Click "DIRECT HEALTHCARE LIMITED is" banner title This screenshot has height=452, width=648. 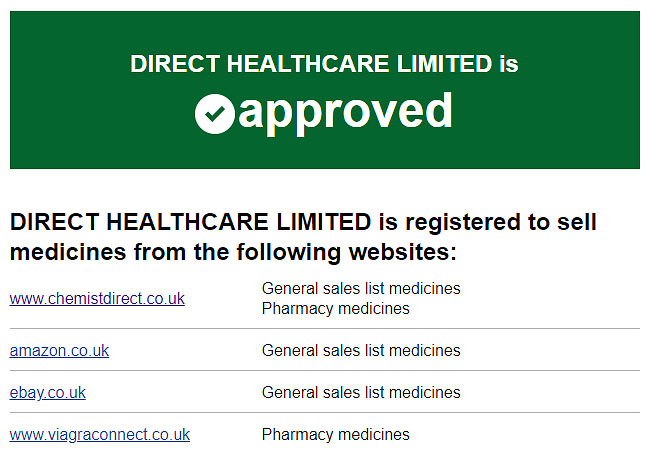coord(324,64)
